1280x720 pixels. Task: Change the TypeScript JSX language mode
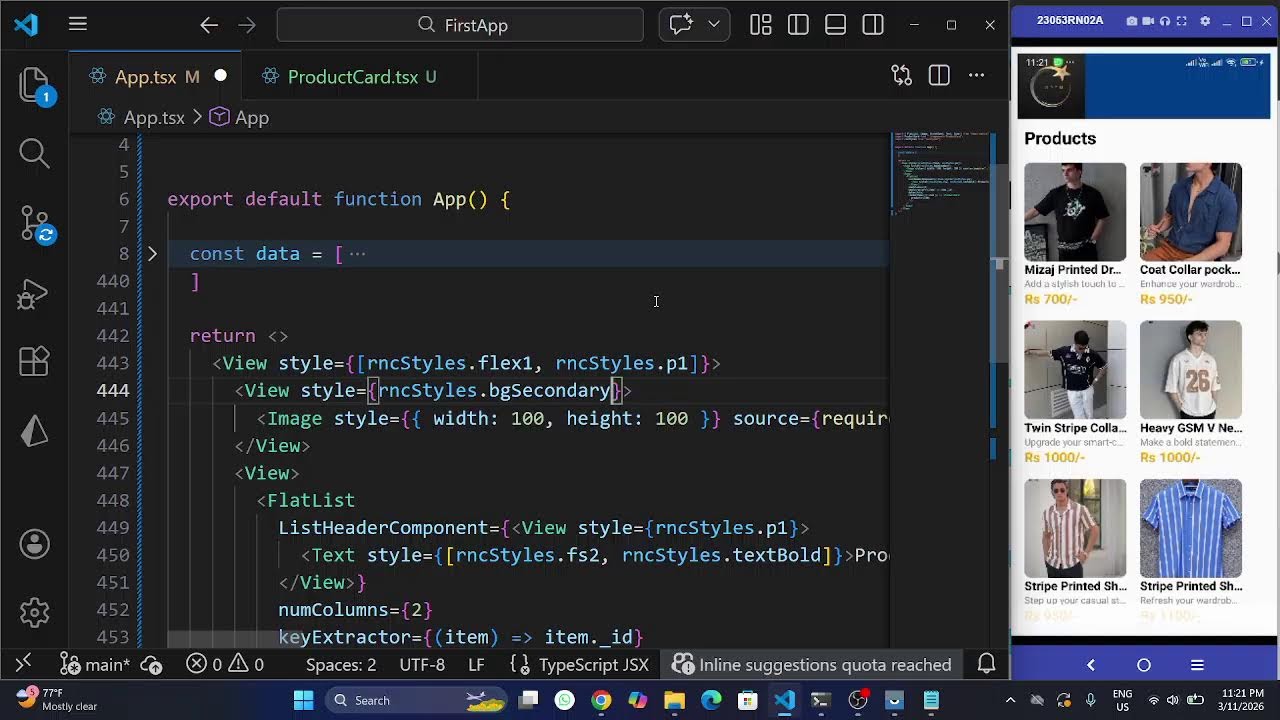point(580,665)
